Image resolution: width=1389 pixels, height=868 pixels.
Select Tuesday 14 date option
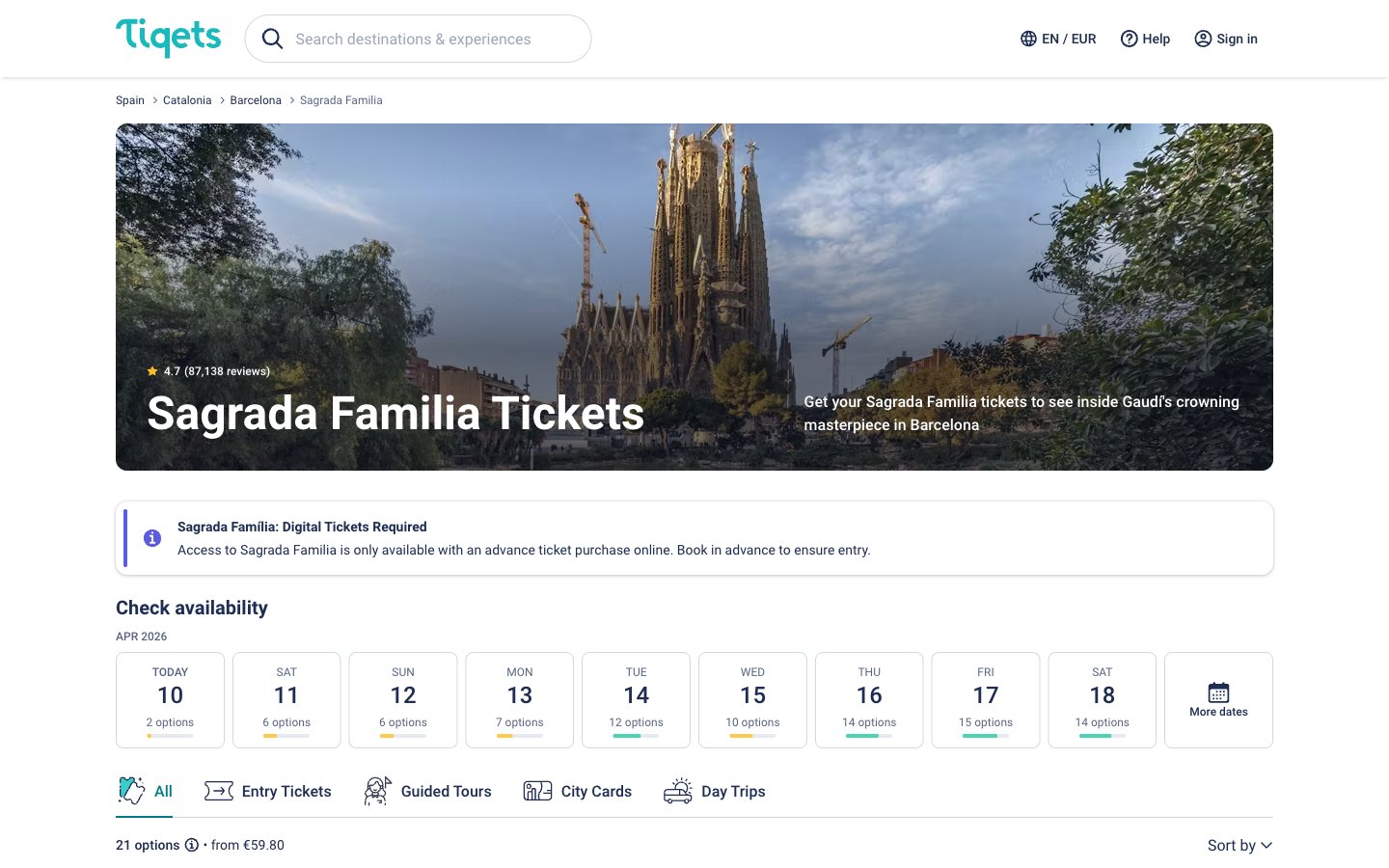click(636, 699)
